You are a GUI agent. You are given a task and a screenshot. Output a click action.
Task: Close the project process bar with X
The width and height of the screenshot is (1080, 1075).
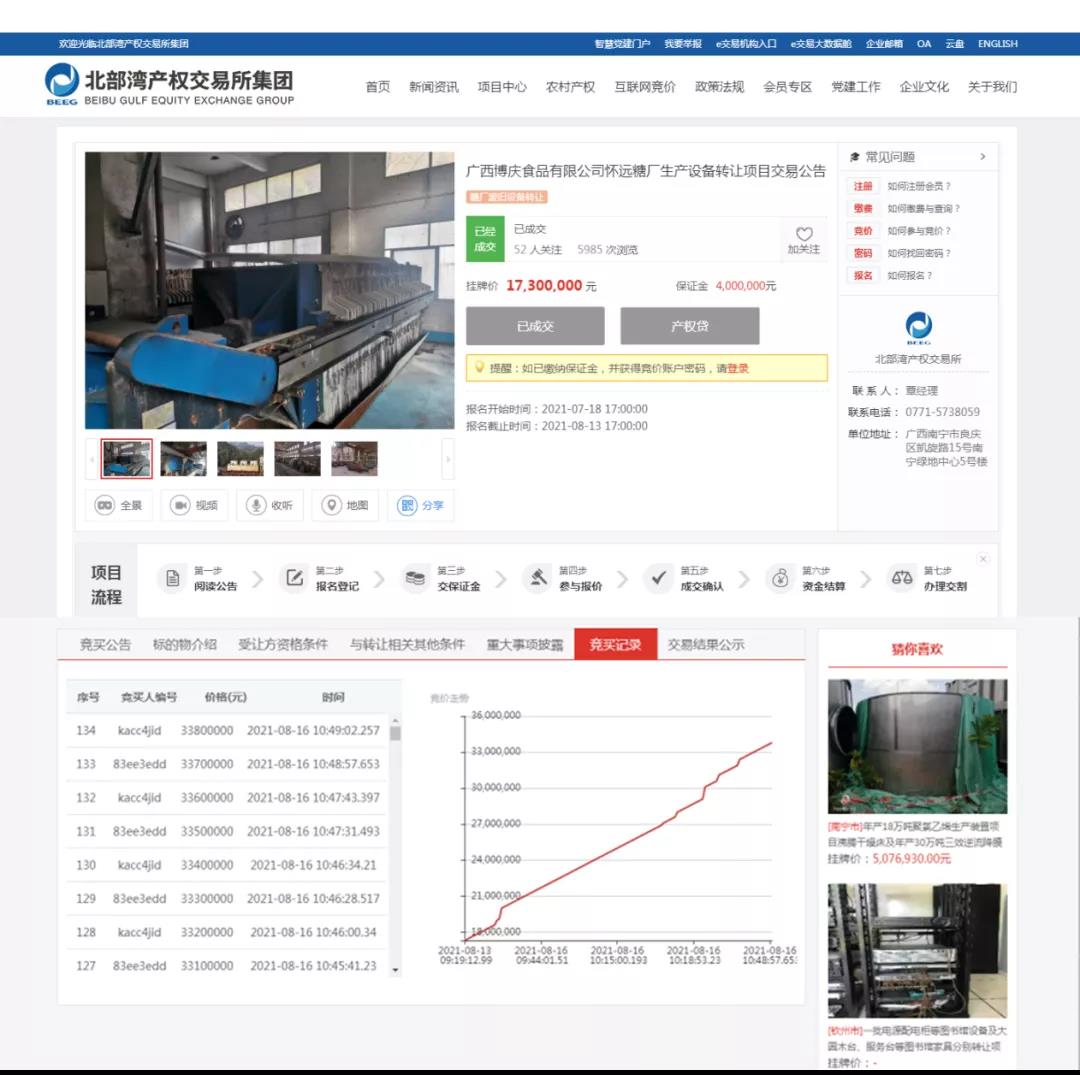(x=984, y=559)
